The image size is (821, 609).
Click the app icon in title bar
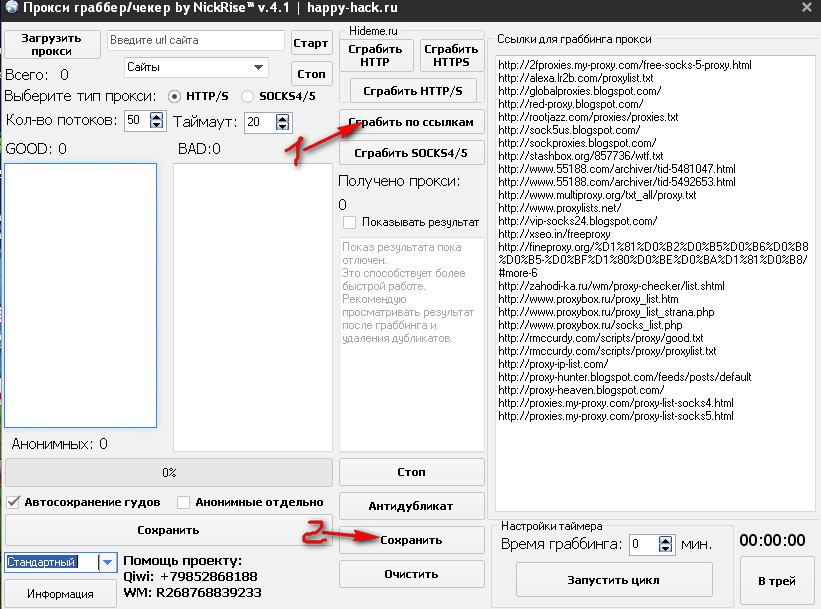click(10, 8)
